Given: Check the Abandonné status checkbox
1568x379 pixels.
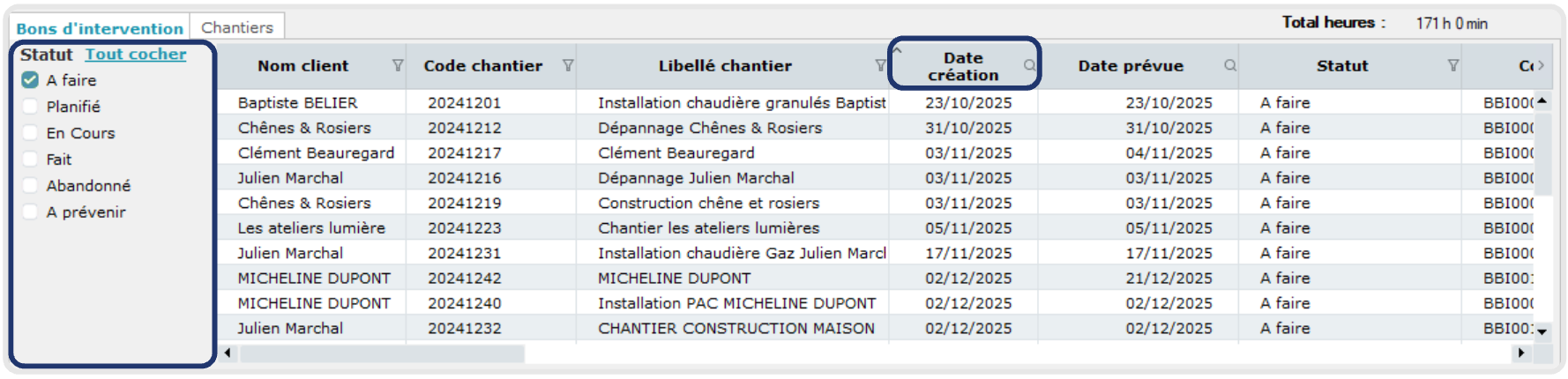Looking at the screenshot, I should [x=30, y=186].
